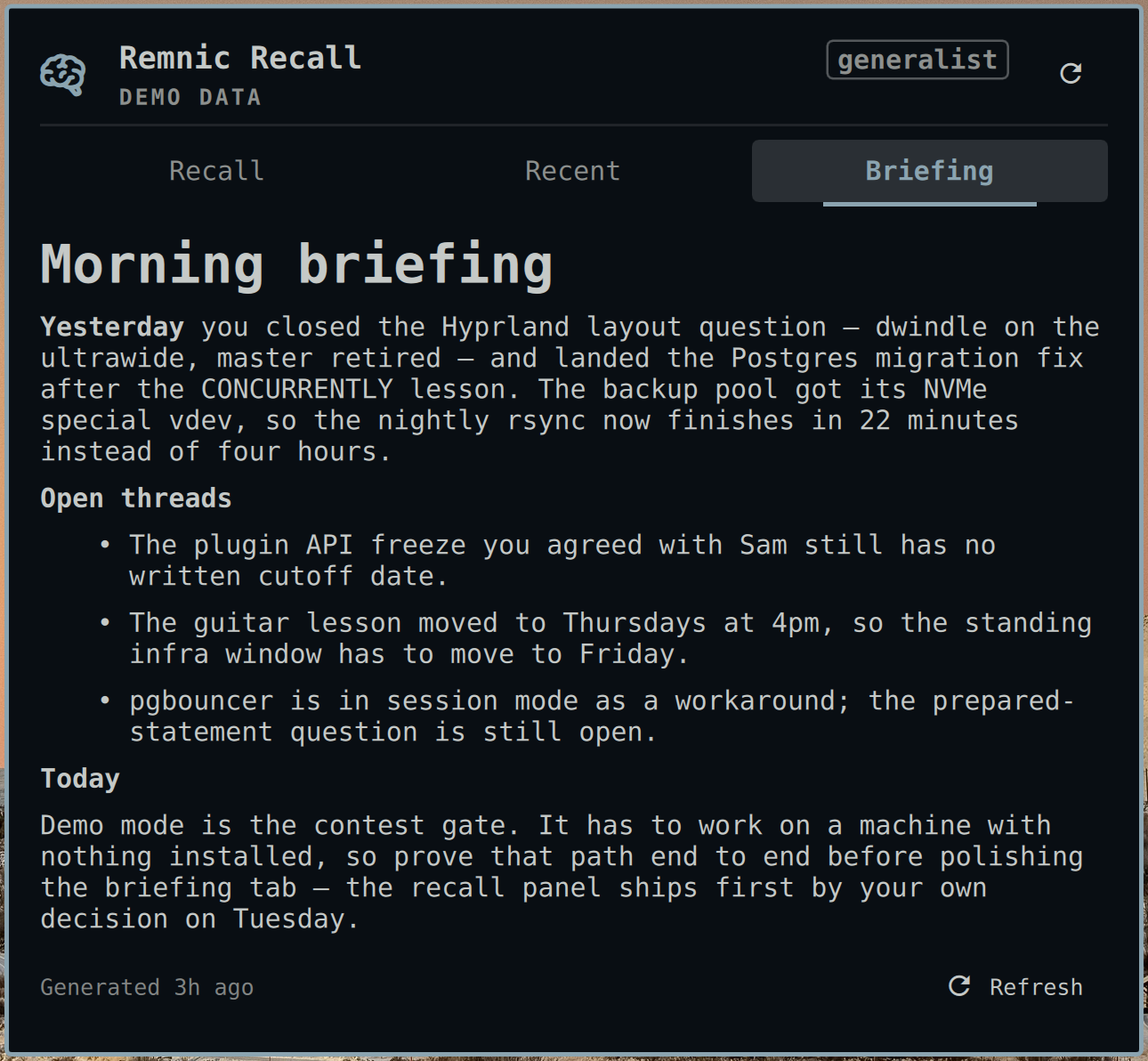Viewport: 1148px width, 1061px height.
Task: Select the Briefing tab
Action: click(x=930, y=171)
